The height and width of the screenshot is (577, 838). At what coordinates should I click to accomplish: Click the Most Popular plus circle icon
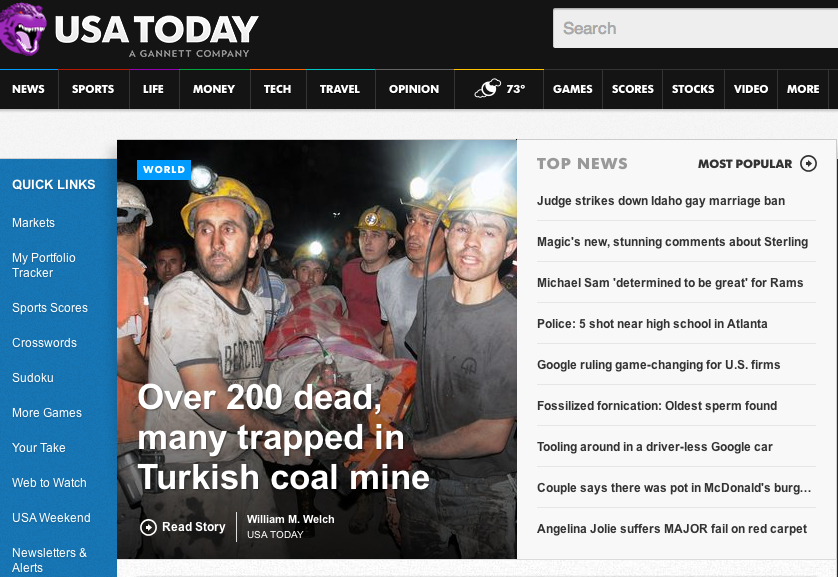(x=808, y=164)
